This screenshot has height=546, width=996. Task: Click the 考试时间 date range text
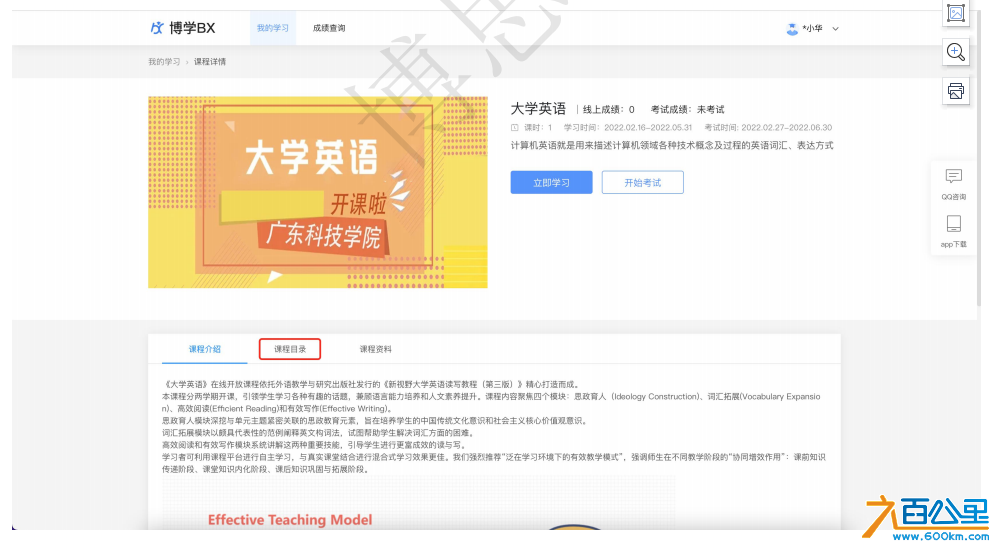(768, 128)
